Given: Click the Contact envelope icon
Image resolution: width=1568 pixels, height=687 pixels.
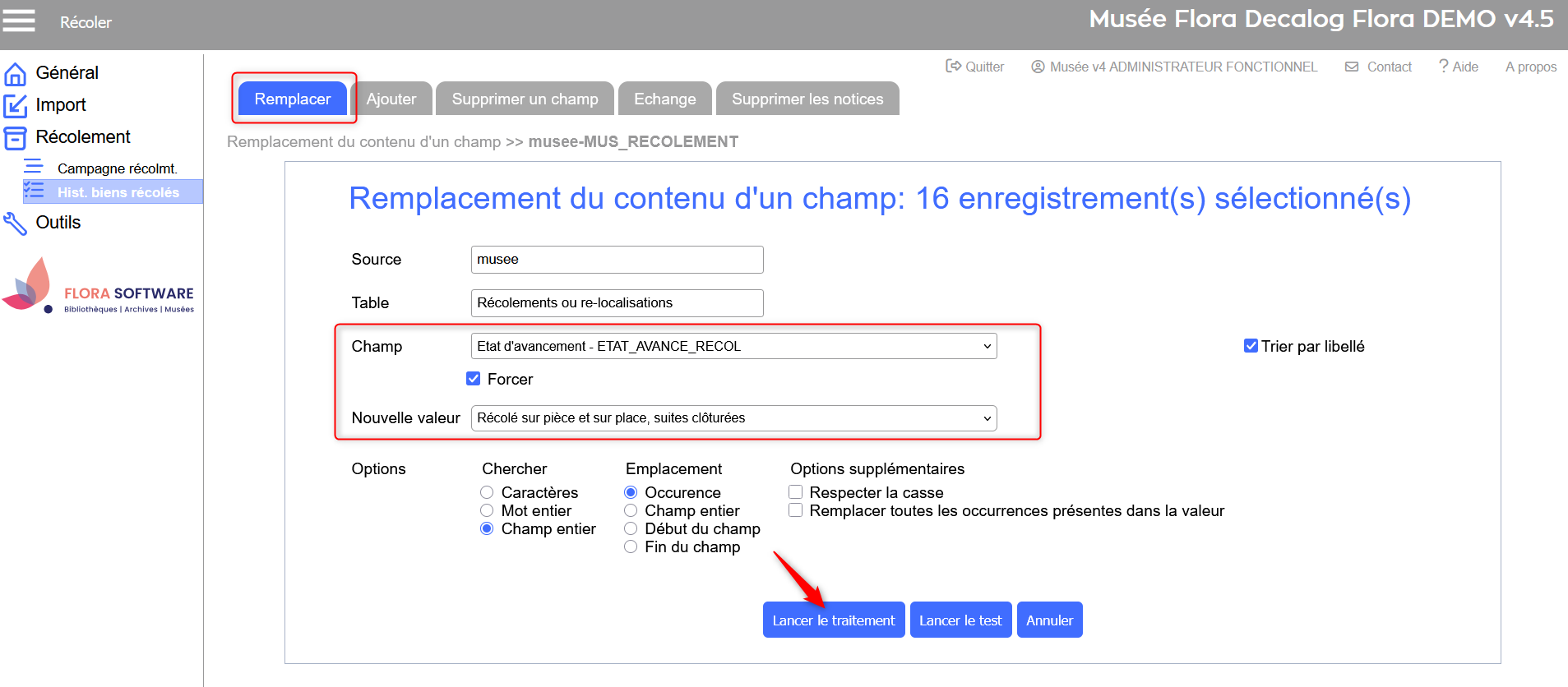Looking at the screenshot, I should click(x=1352, y=67).
